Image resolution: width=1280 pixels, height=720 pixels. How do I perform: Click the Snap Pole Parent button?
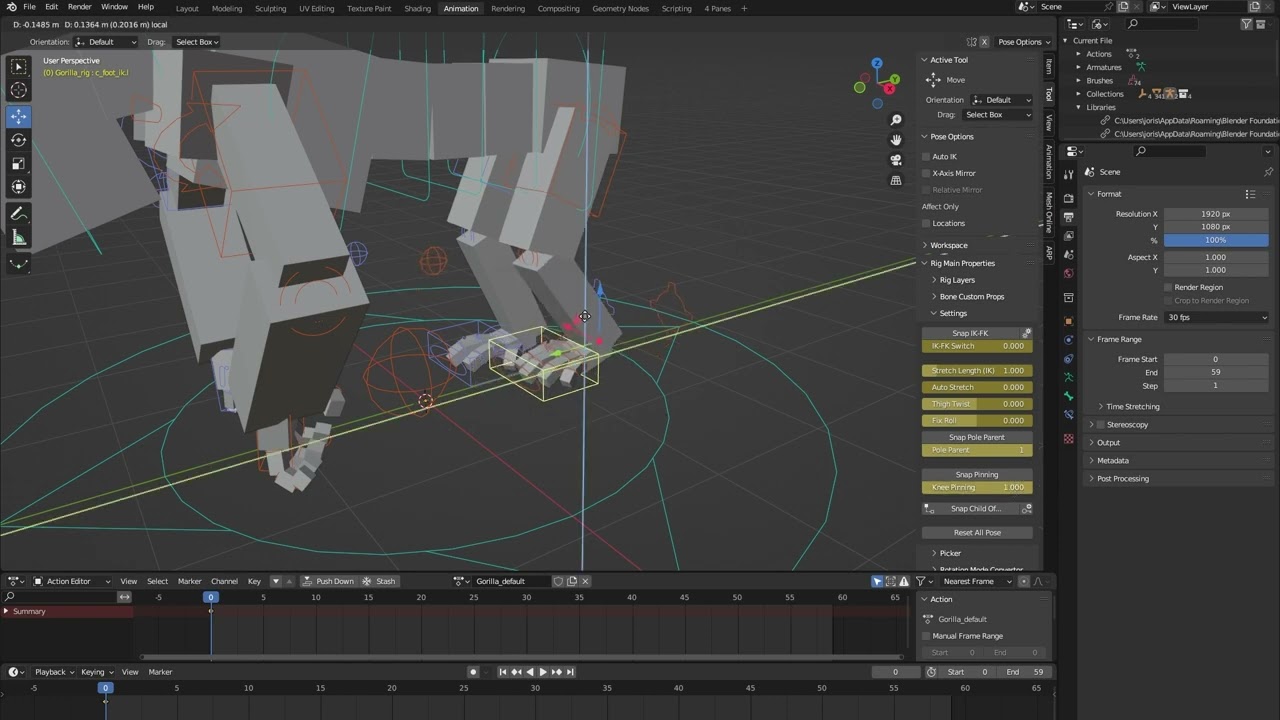pyautogui.click(x=977, y=437)
